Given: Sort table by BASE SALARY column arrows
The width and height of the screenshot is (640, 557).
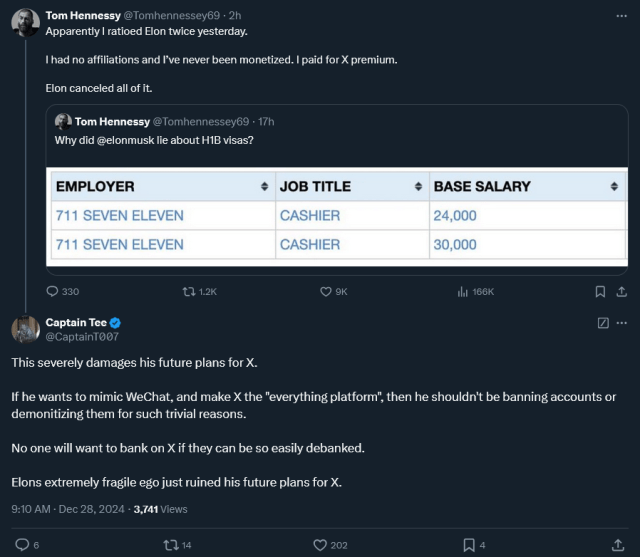Looking at the screenshot, I should pos(614,186).
